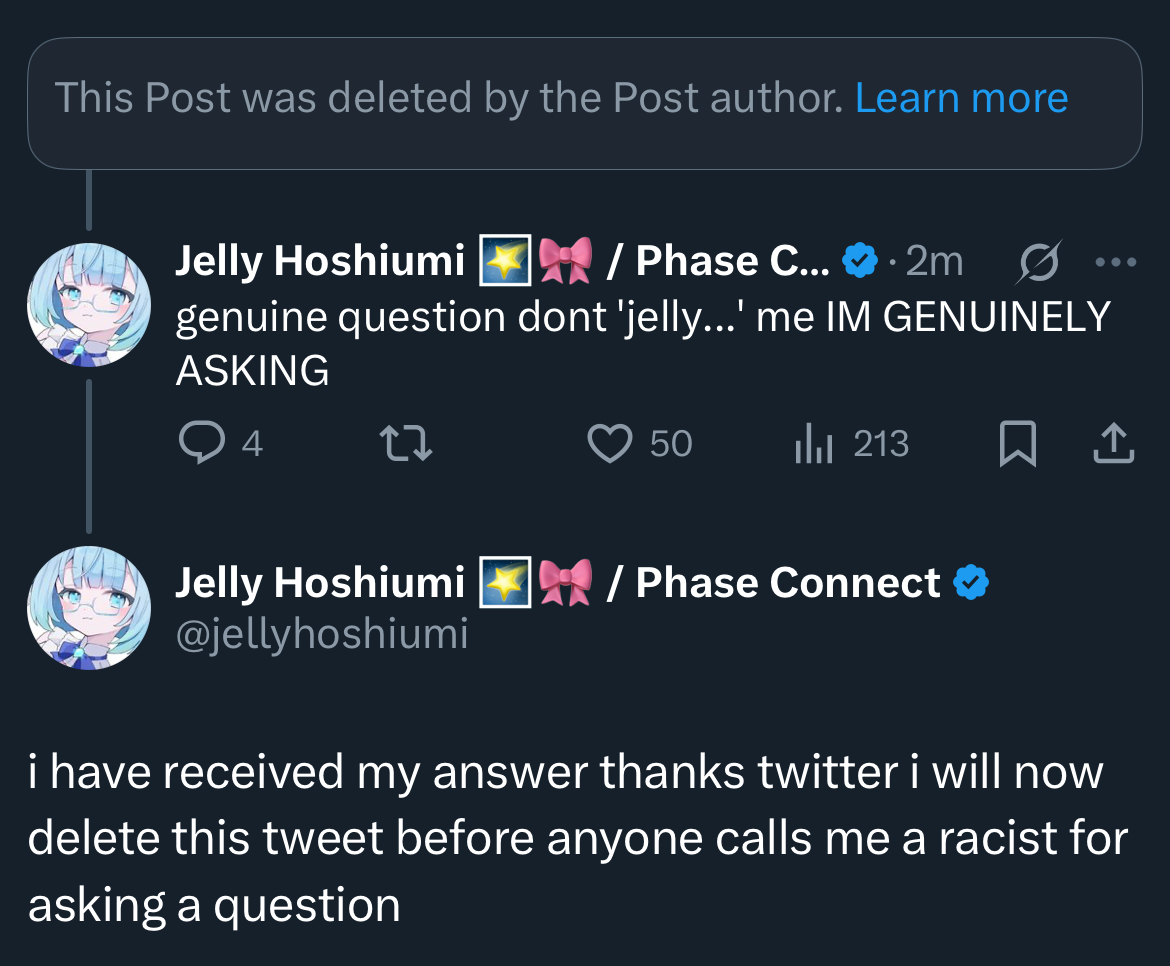This screenshot has width=1170, height=966.
Task: Click the verified badge next to Phase Connect
Action: tap(971, 583)
